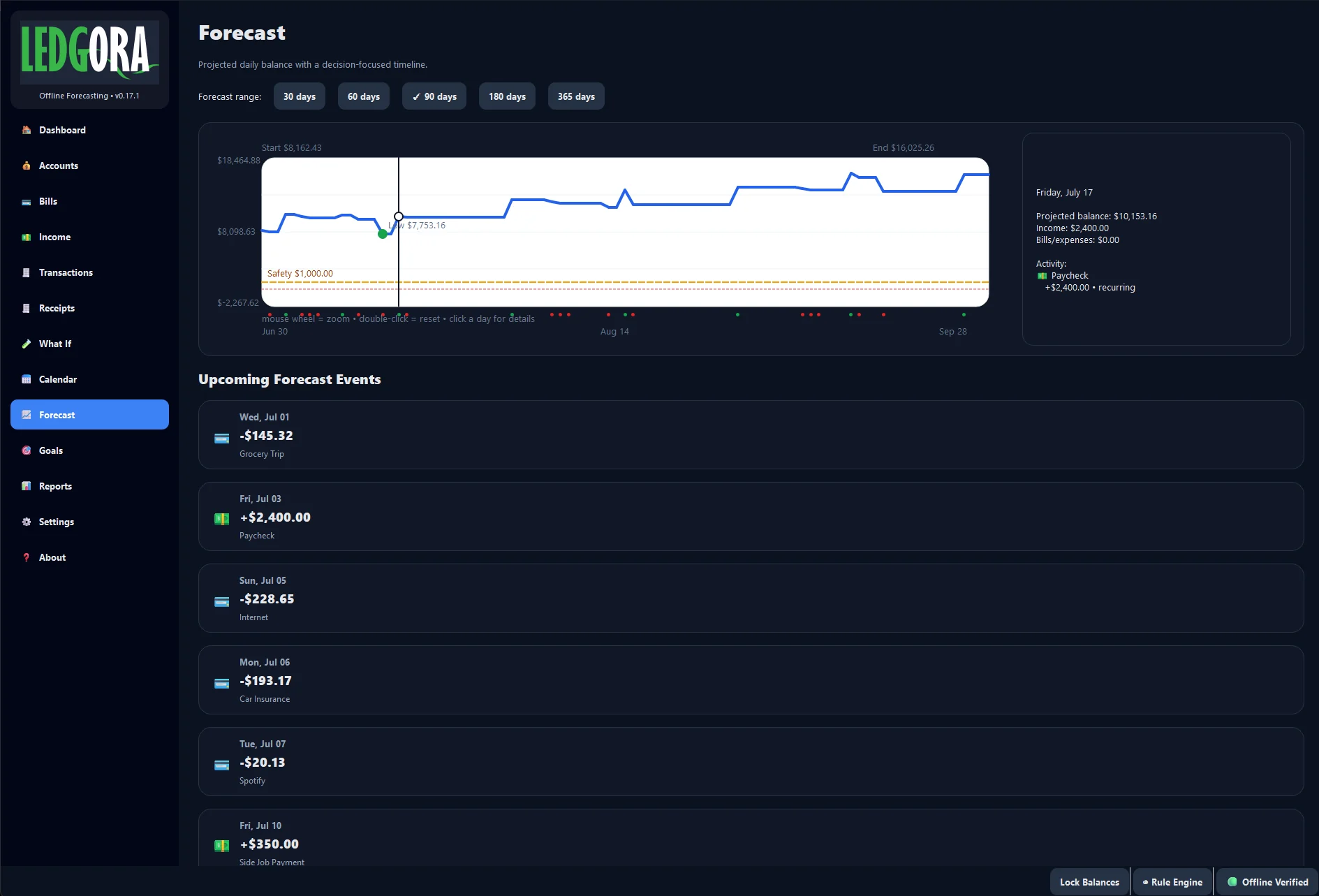The image size is (1319, 896).
Task: Open the Dashboard page
Action: tap(89, 130)
